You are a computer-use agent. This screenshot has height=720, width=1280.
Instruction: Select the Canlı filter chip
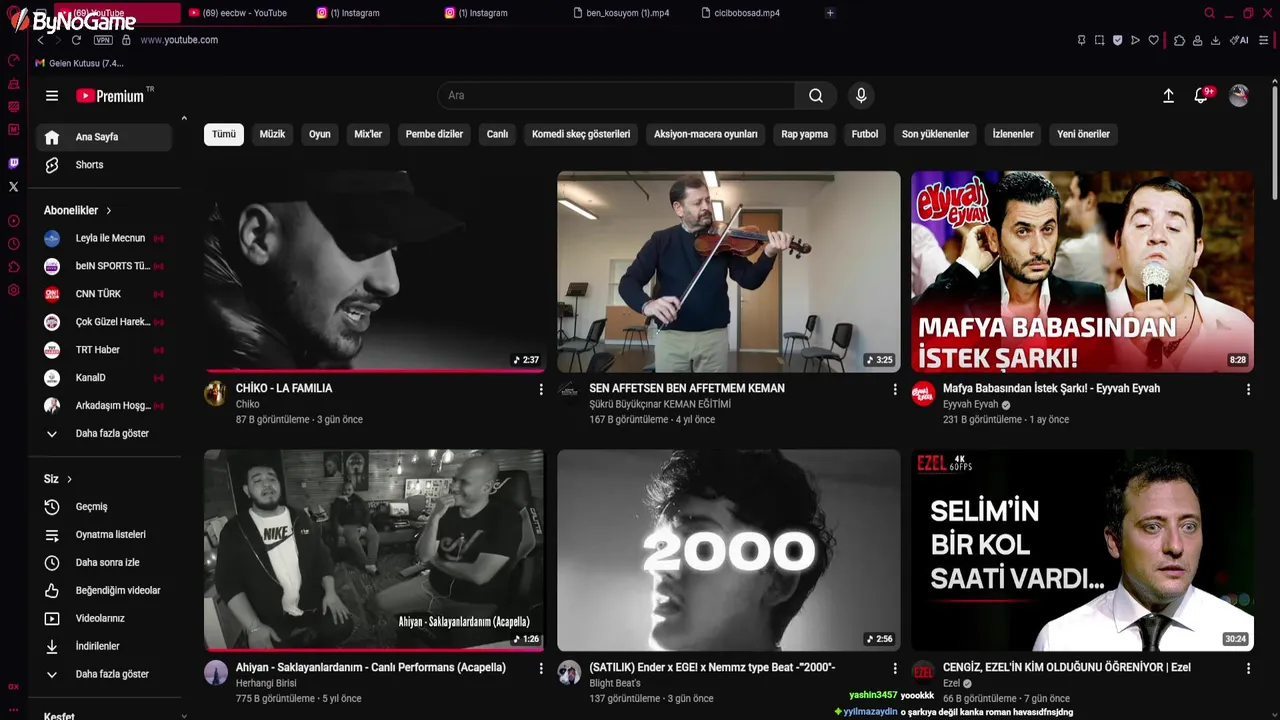(x=497, y=134)
